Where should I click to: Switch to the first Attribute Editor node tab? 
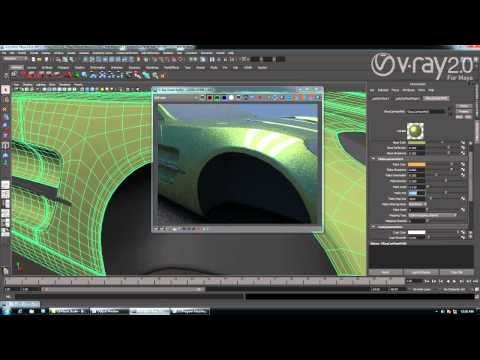pyautogui.click(x=380, y=99)
